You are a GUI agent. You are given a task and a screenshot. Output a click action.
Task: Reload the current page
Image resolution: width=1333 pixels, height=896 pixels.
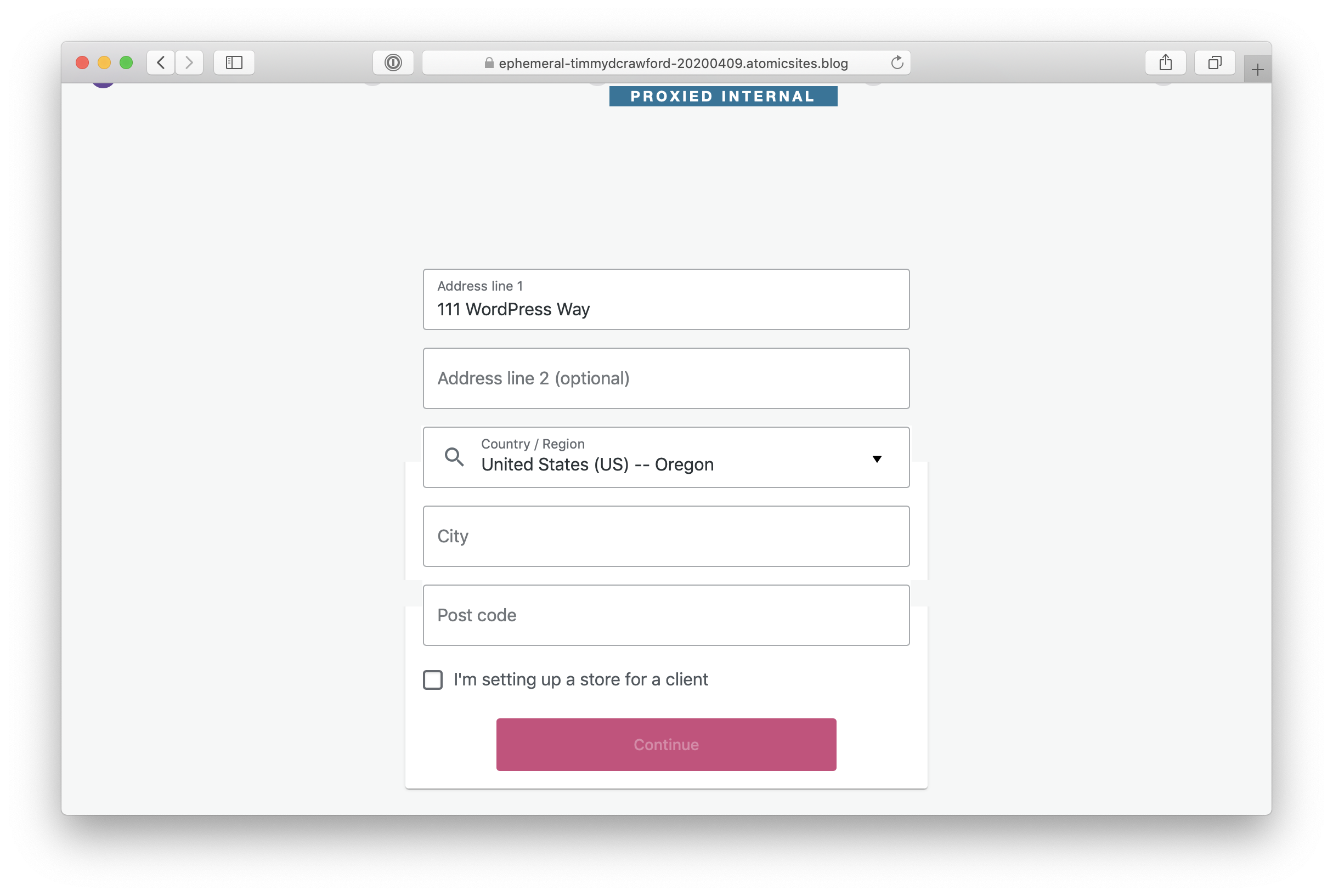tap(896, 63)
